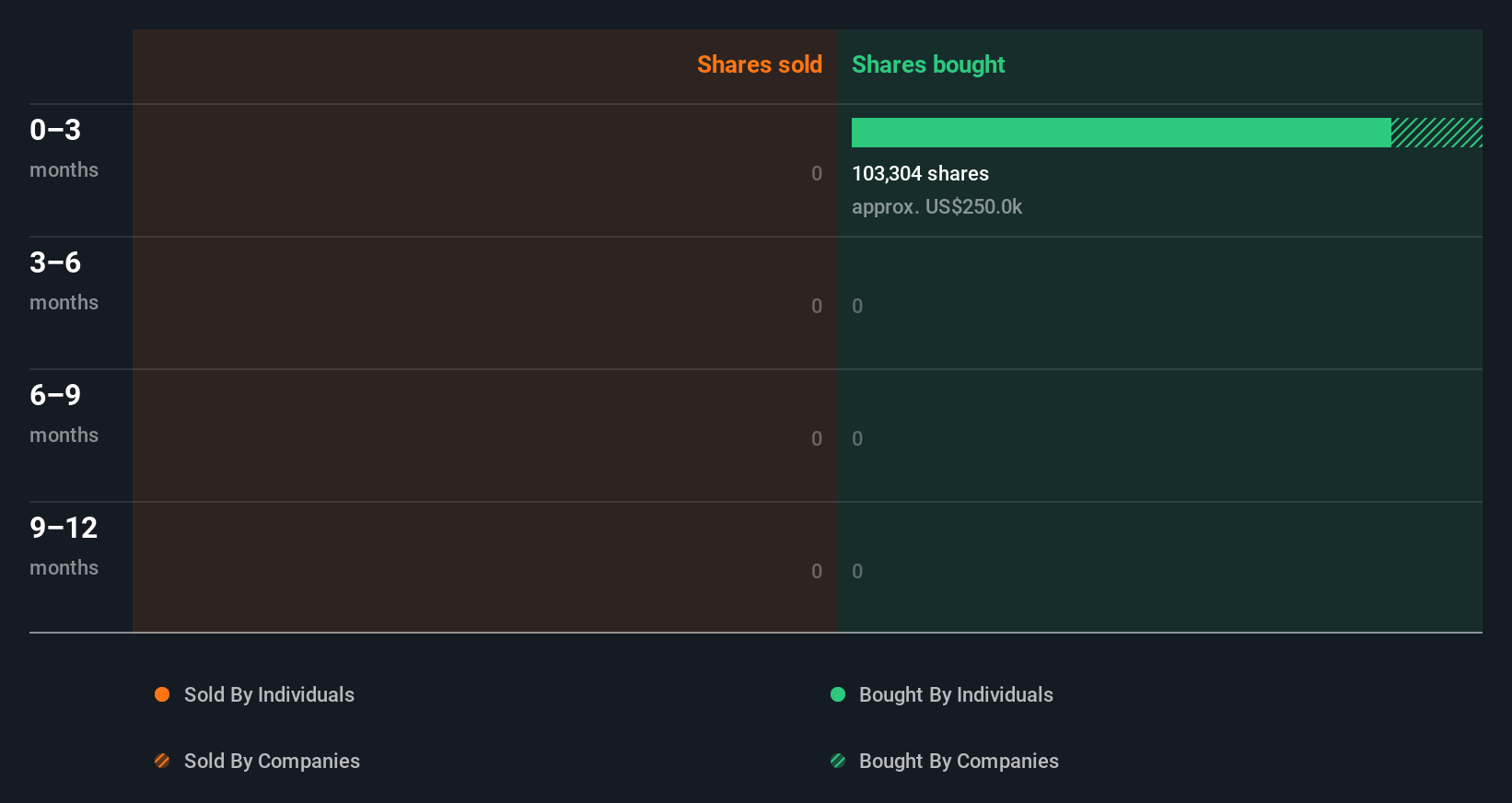1512x803 pixels.
Task: Select the Sold By Companies legend label
Action: click(x=272, y=761)
